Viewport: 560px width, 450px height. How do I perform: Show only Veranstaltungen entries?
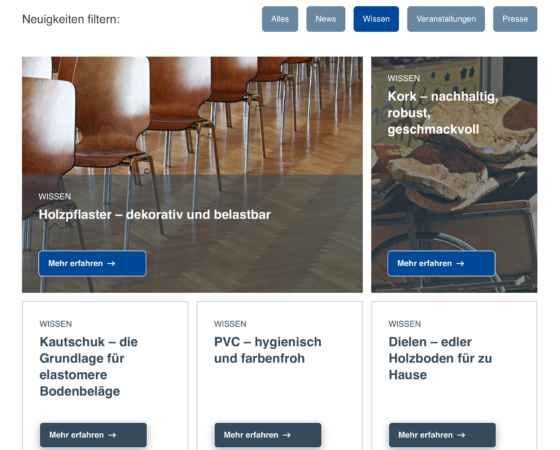point(446,19)
